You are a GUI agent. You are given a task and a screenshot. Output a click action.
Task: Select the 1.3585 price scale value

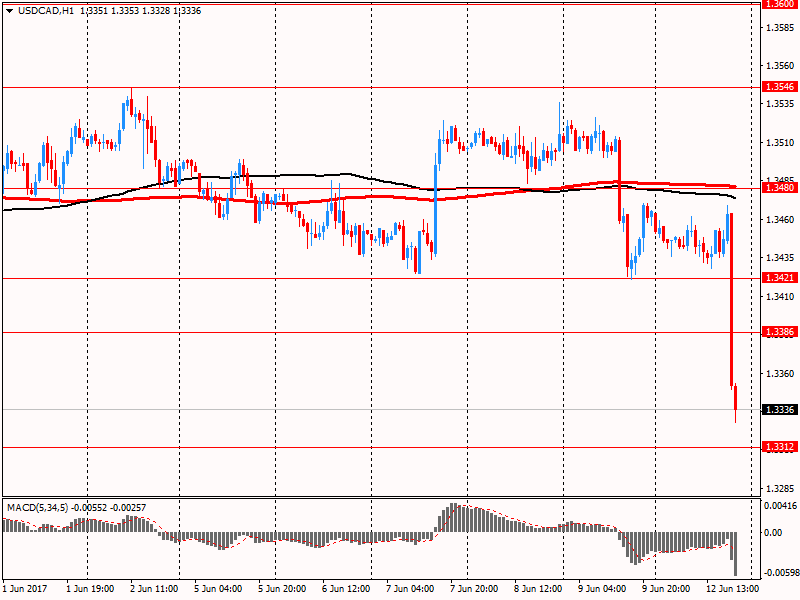click(x=781, y=27)
